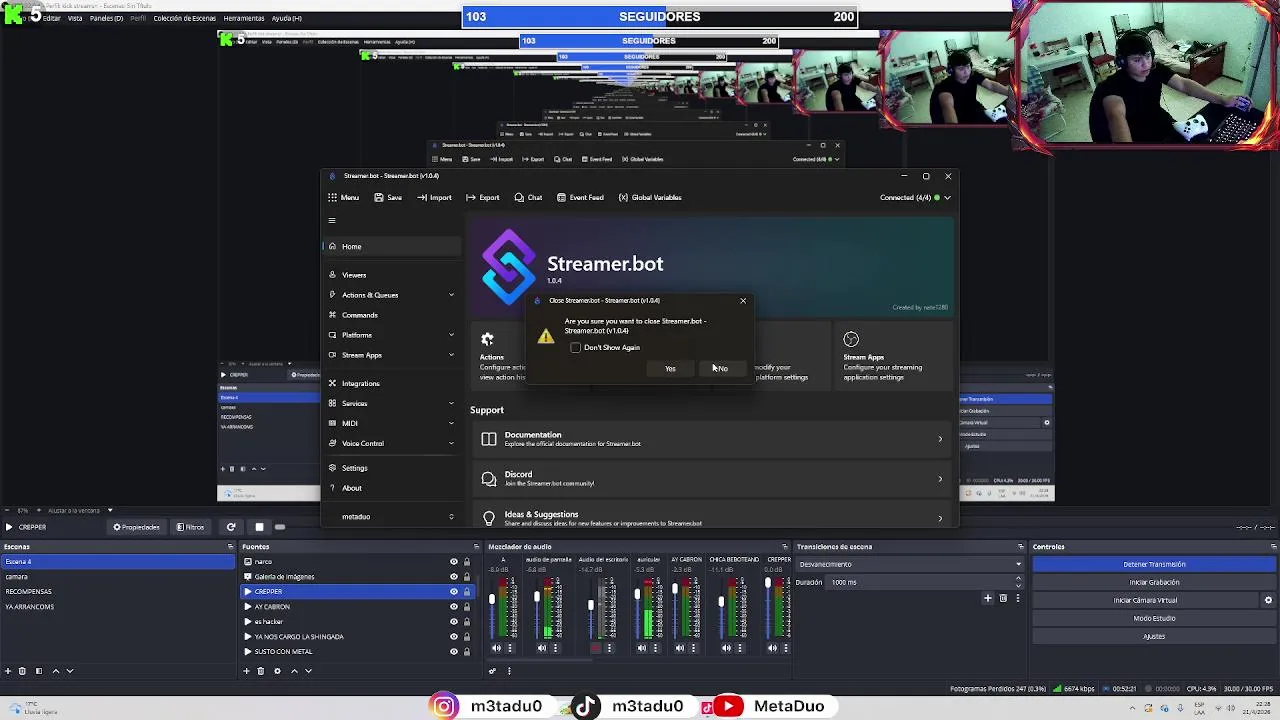Click Save in Streamer.bot toolbar

click(388, 197)
